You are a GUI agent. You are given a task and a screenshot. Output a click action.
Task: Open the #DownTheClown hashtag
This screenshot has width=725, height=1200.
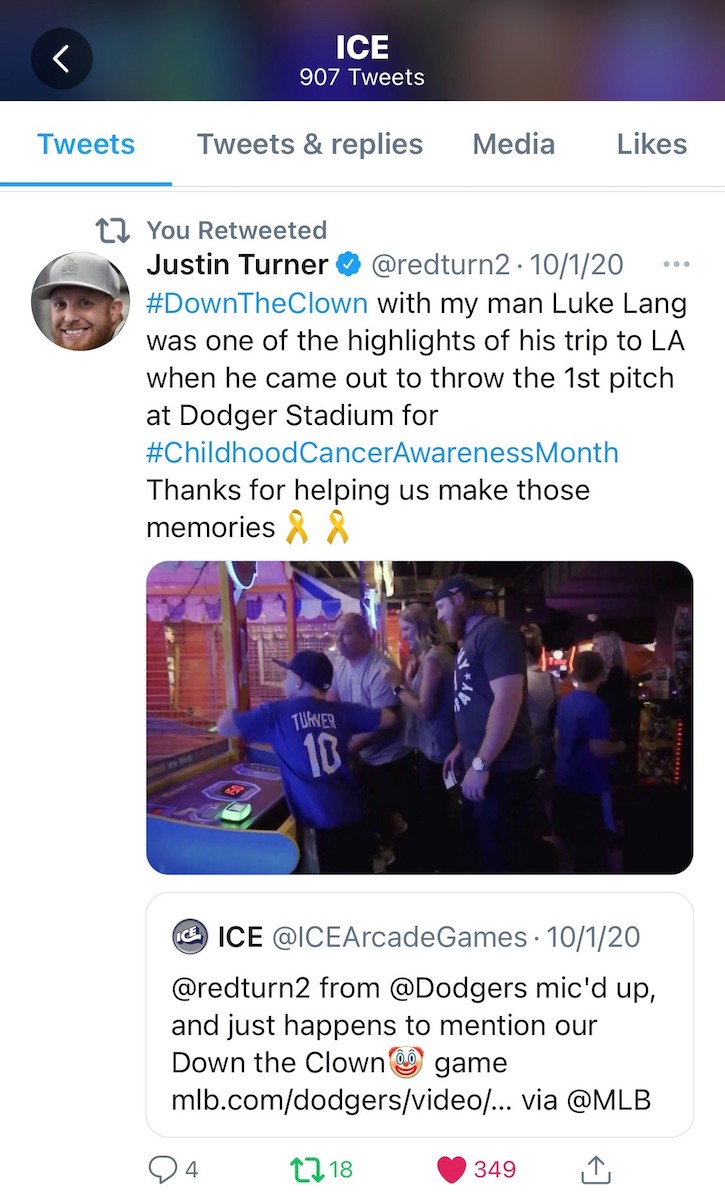point(257,302)
